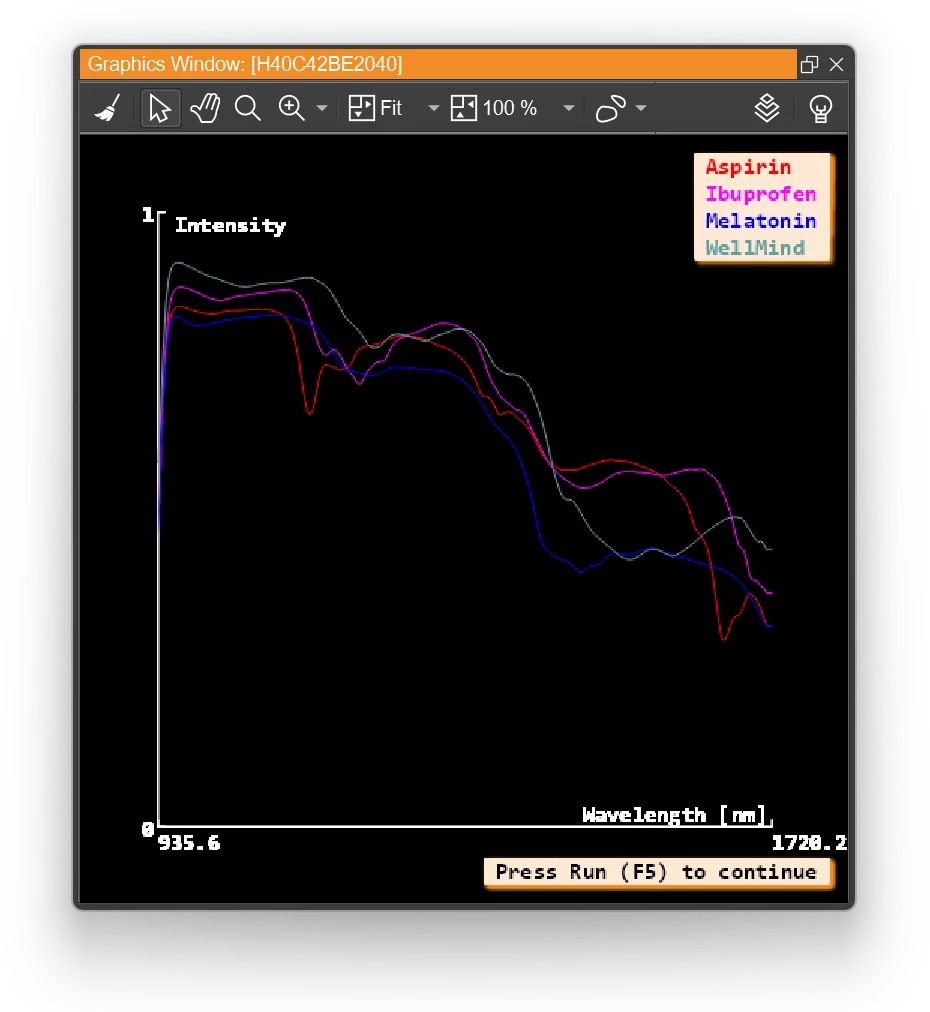Select the WellMind legend entry
The width and height of the screenshot is (930, 1012).
[x=755, y=248]
